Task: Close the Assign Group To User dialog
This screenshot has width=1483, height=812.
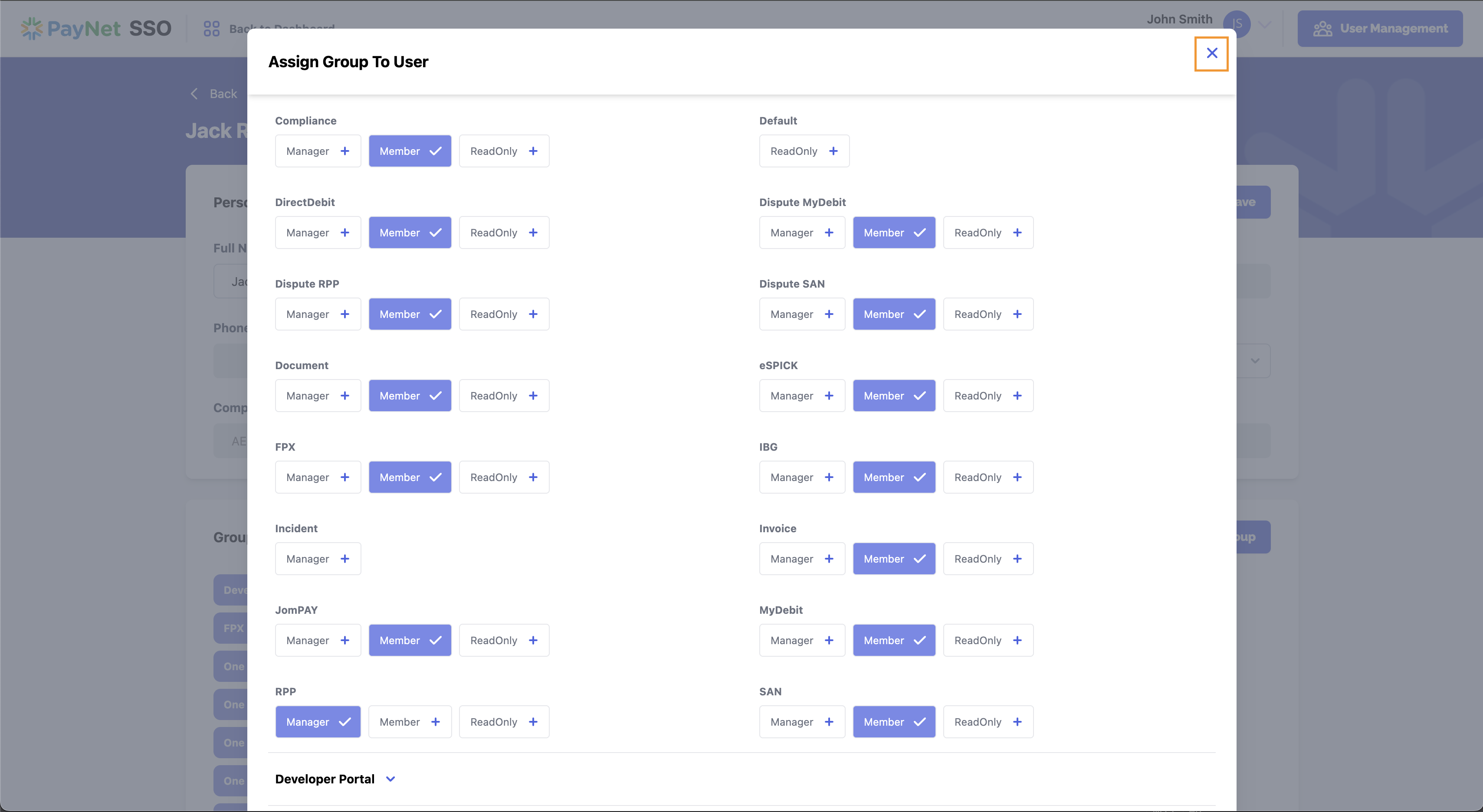Action: [x=1211, y=53]
